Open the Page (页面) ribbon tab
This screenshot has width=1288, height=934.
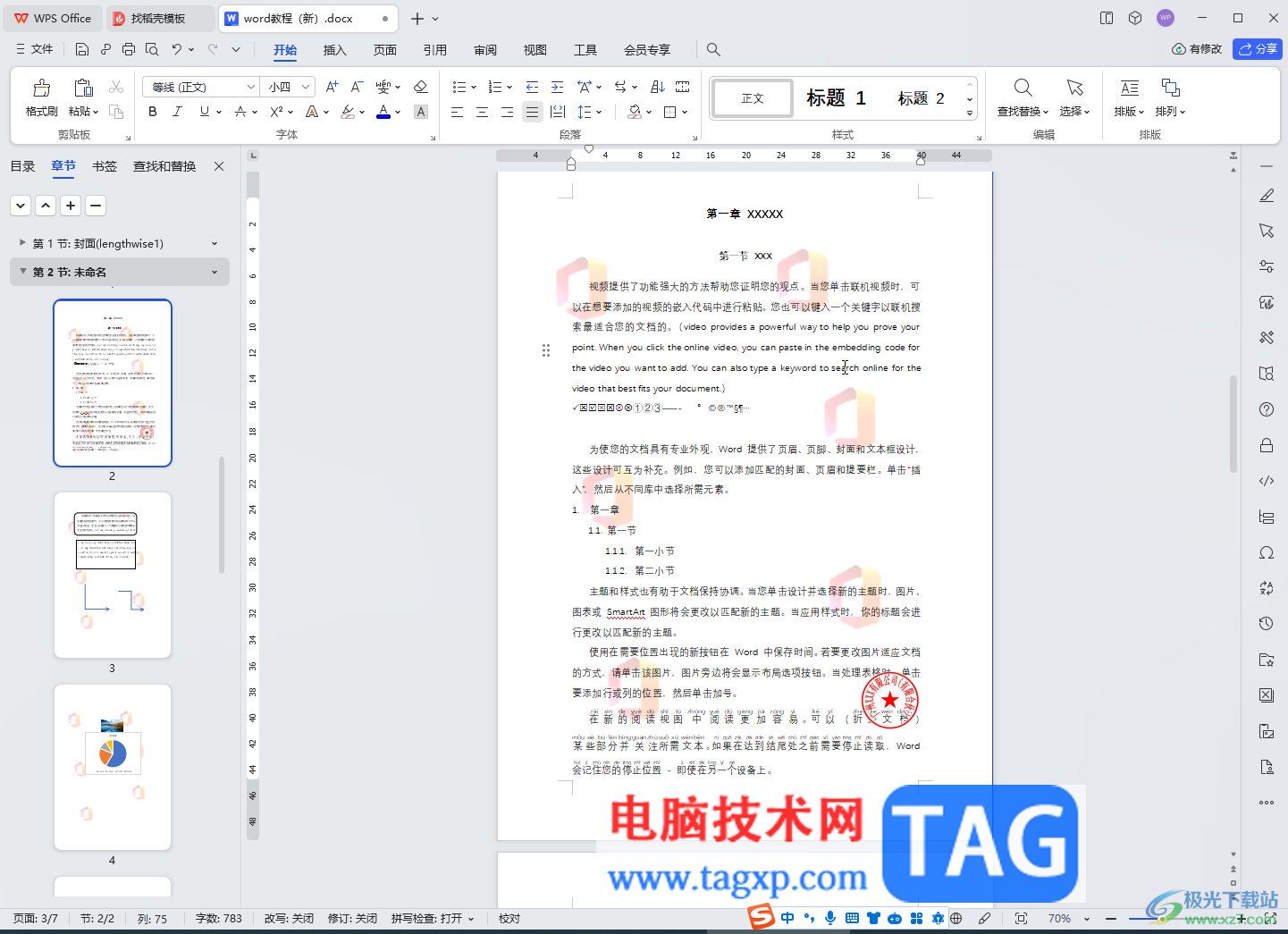tap(385, 50)
